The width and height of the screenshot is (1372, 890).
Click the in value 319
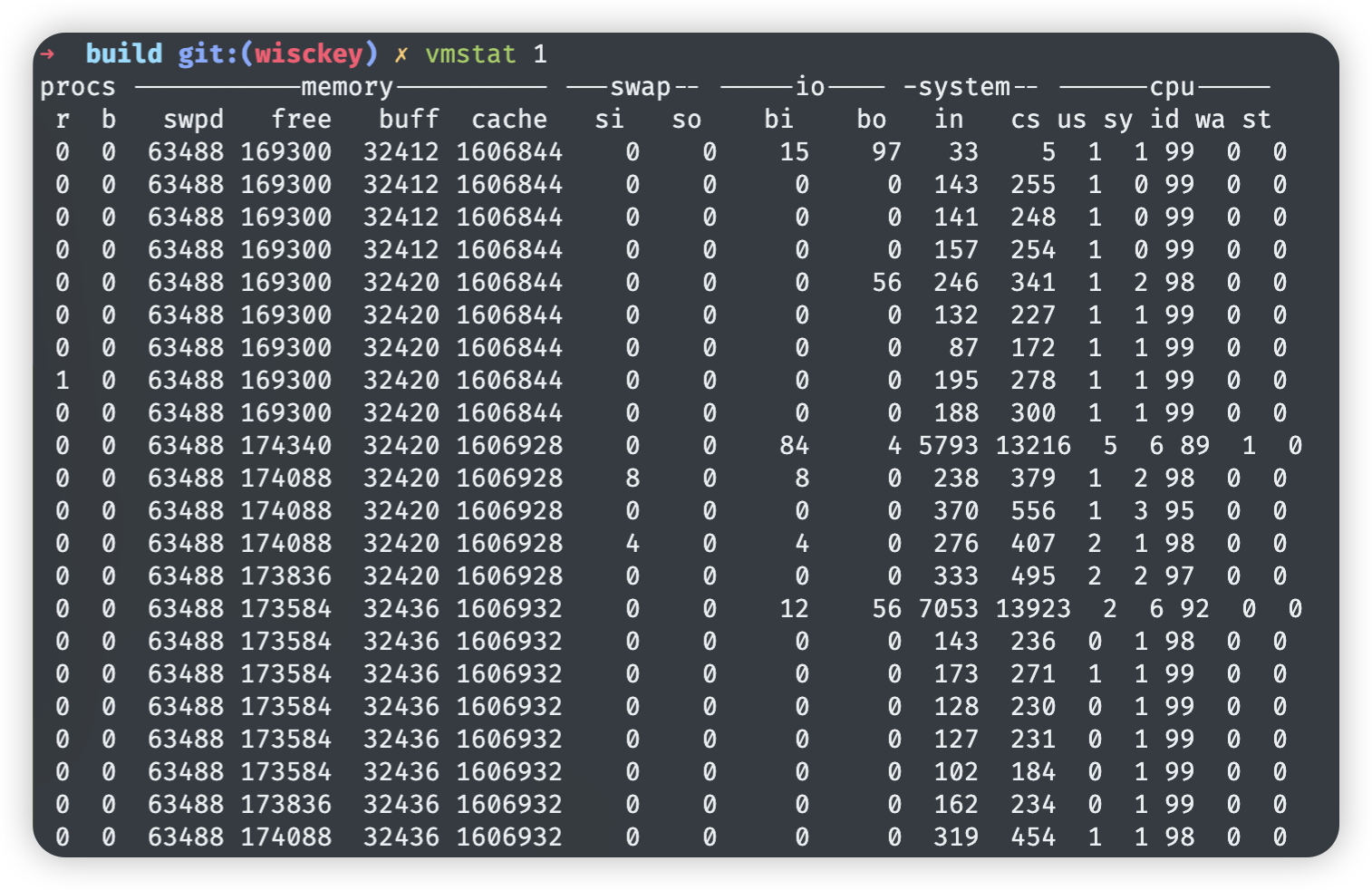click(956, 837)
